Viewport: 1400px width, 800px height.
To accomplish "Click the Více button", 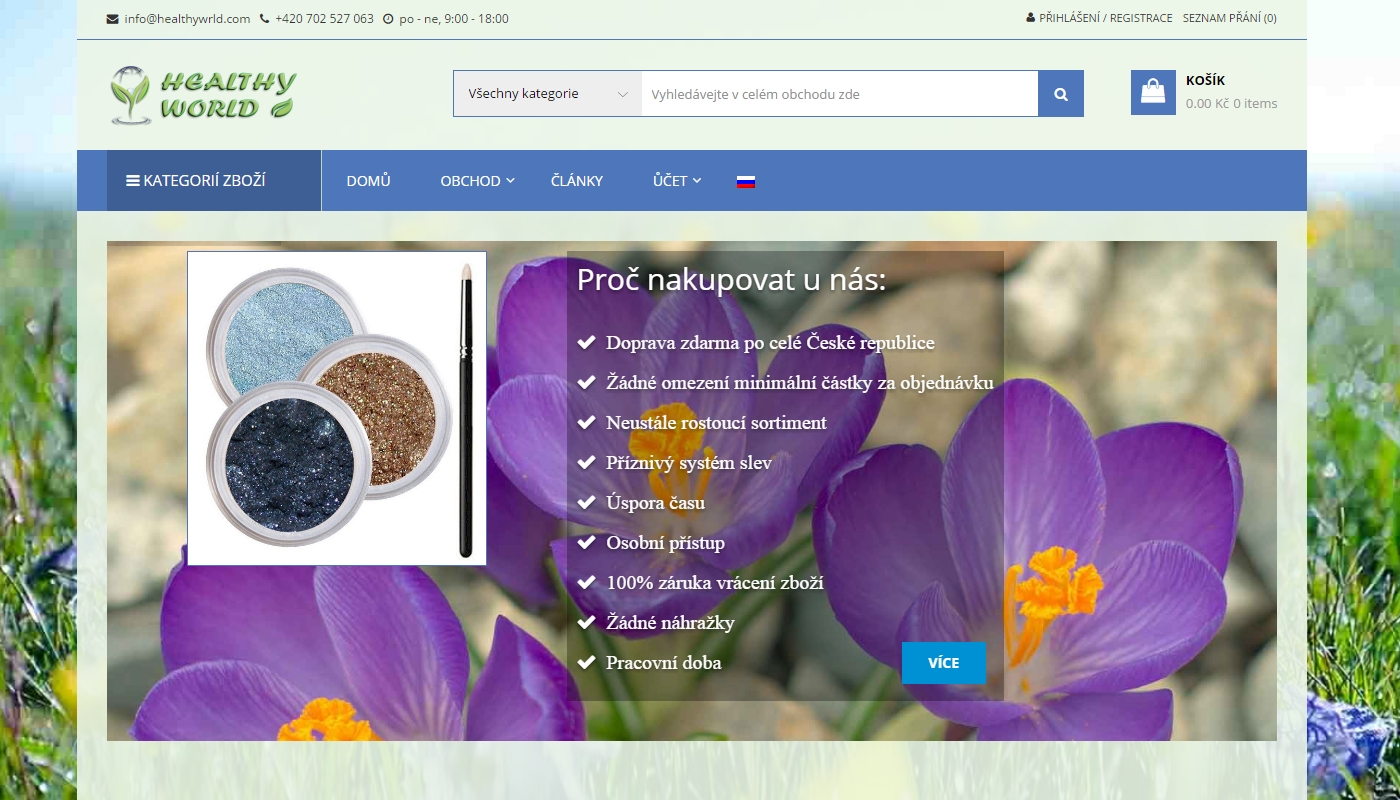I will pyautogui.click(x=944, y=663).
